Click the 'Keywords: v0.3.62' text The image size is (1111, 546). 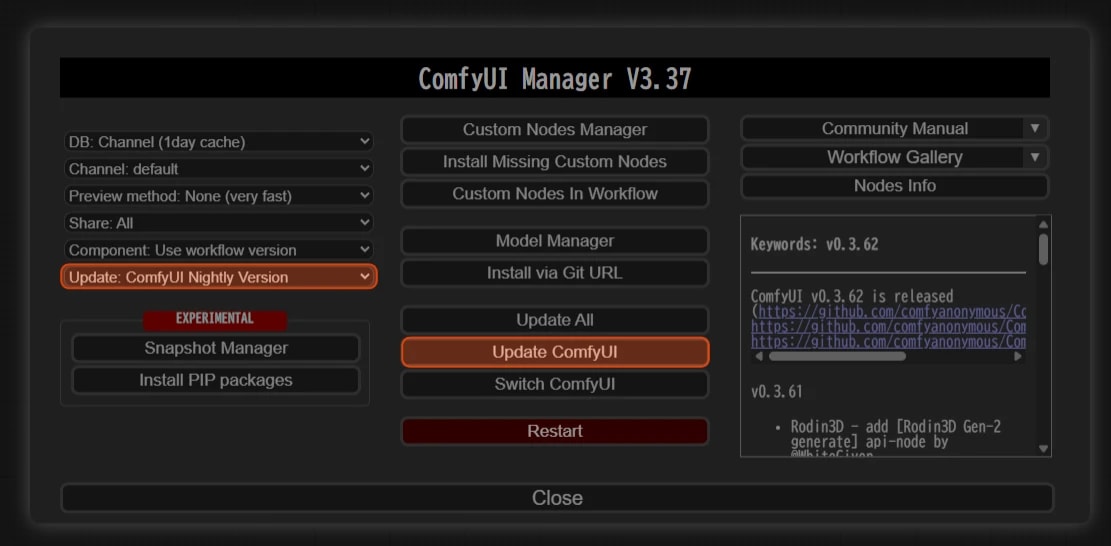(814, 244)
